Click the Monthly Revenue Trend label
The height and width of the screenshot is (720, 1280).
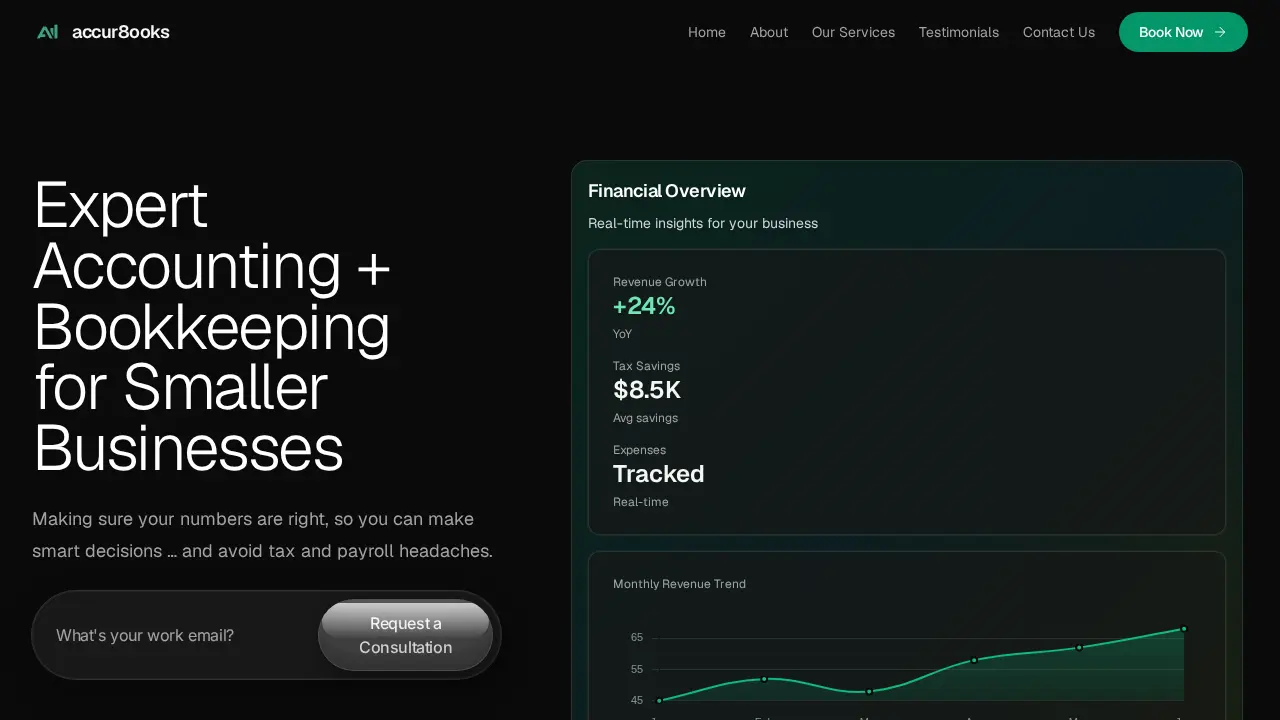(x=679, y=584)
